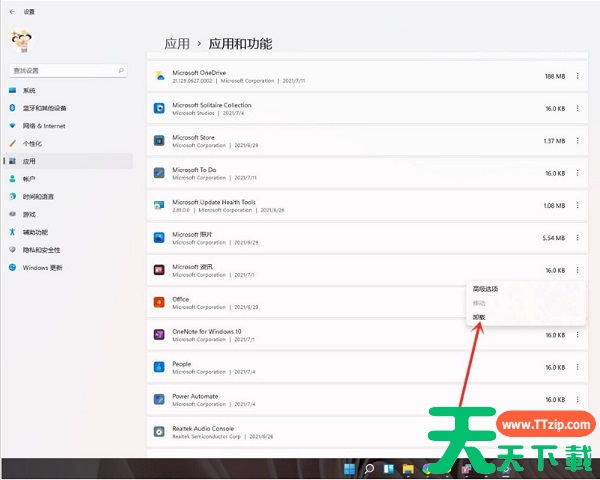The image size is (600, 480).
Task: Click the 1.37 MB size value
Action: [554, 141]
